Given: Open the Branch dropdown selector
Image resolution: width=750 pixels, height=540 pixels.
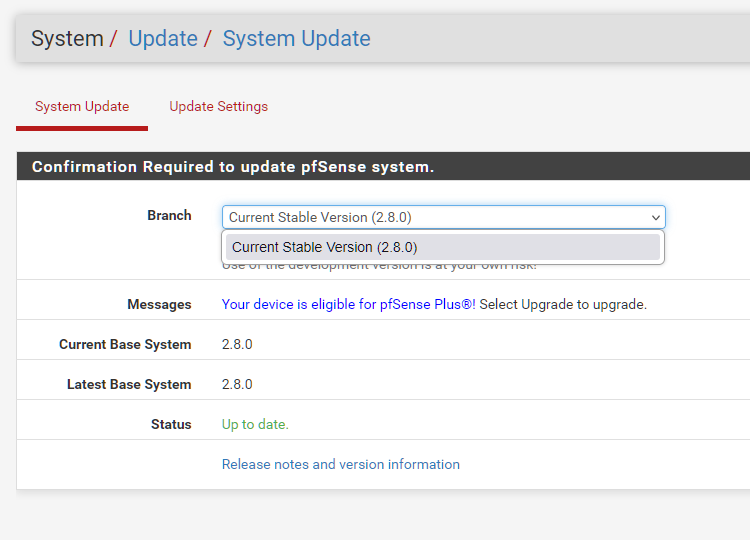Looking at the screenshot, I should (x=443, y=217).
